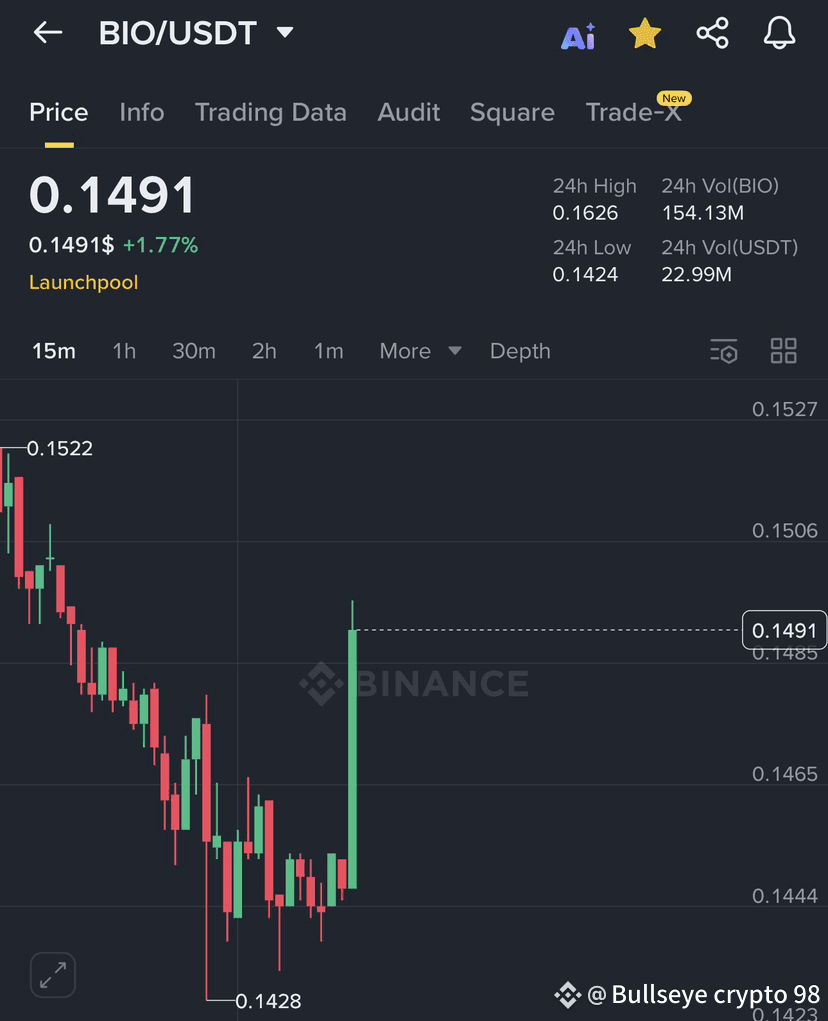
Task: Open notifications via the bell icon
Action: pyautogui.click(x=779, y=33)
